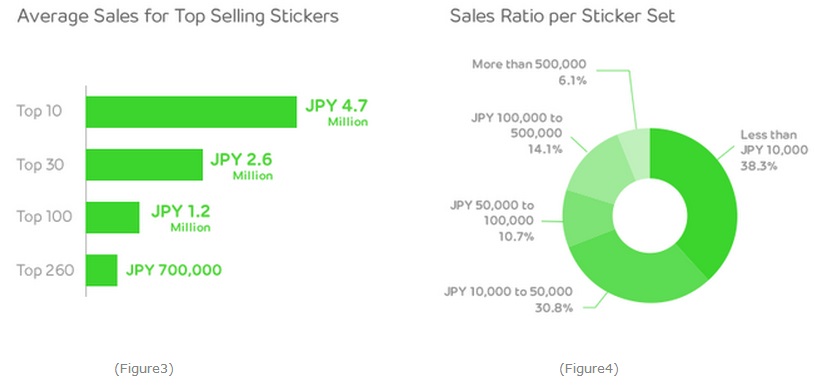This screenshot has width=819, height=390.
Task: Select the JPY 4.7 Million value label
Action: [336, 112]
